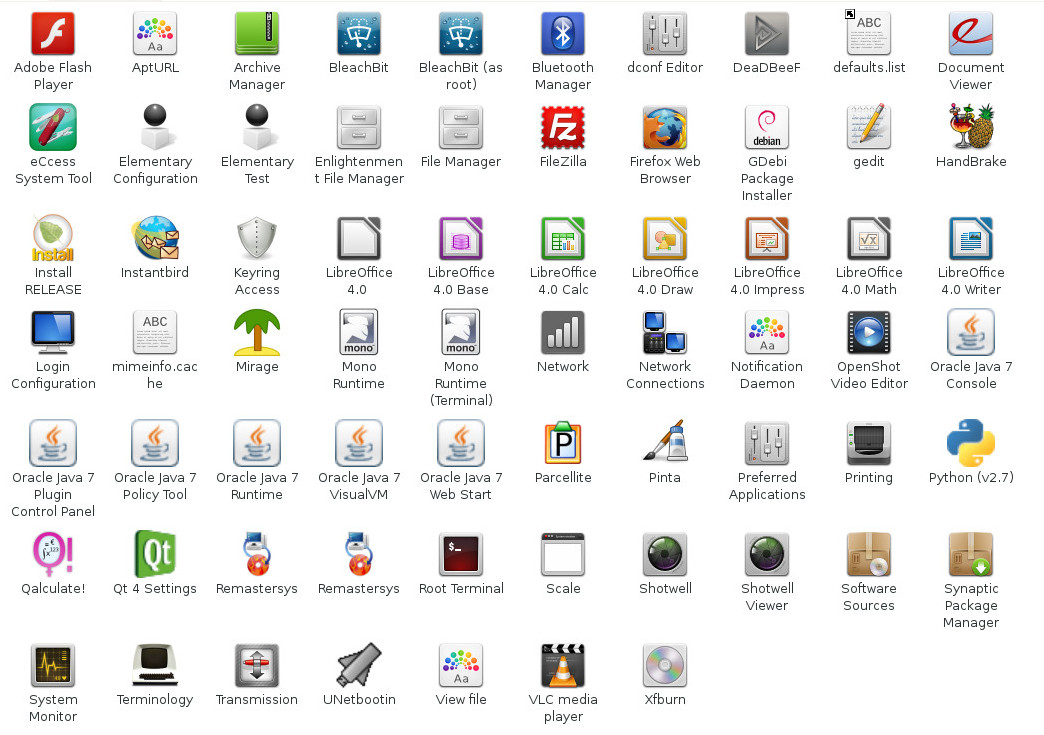Open the plain File Manager icon
This screenshot has width=1044, height=735.
[461, 127]
